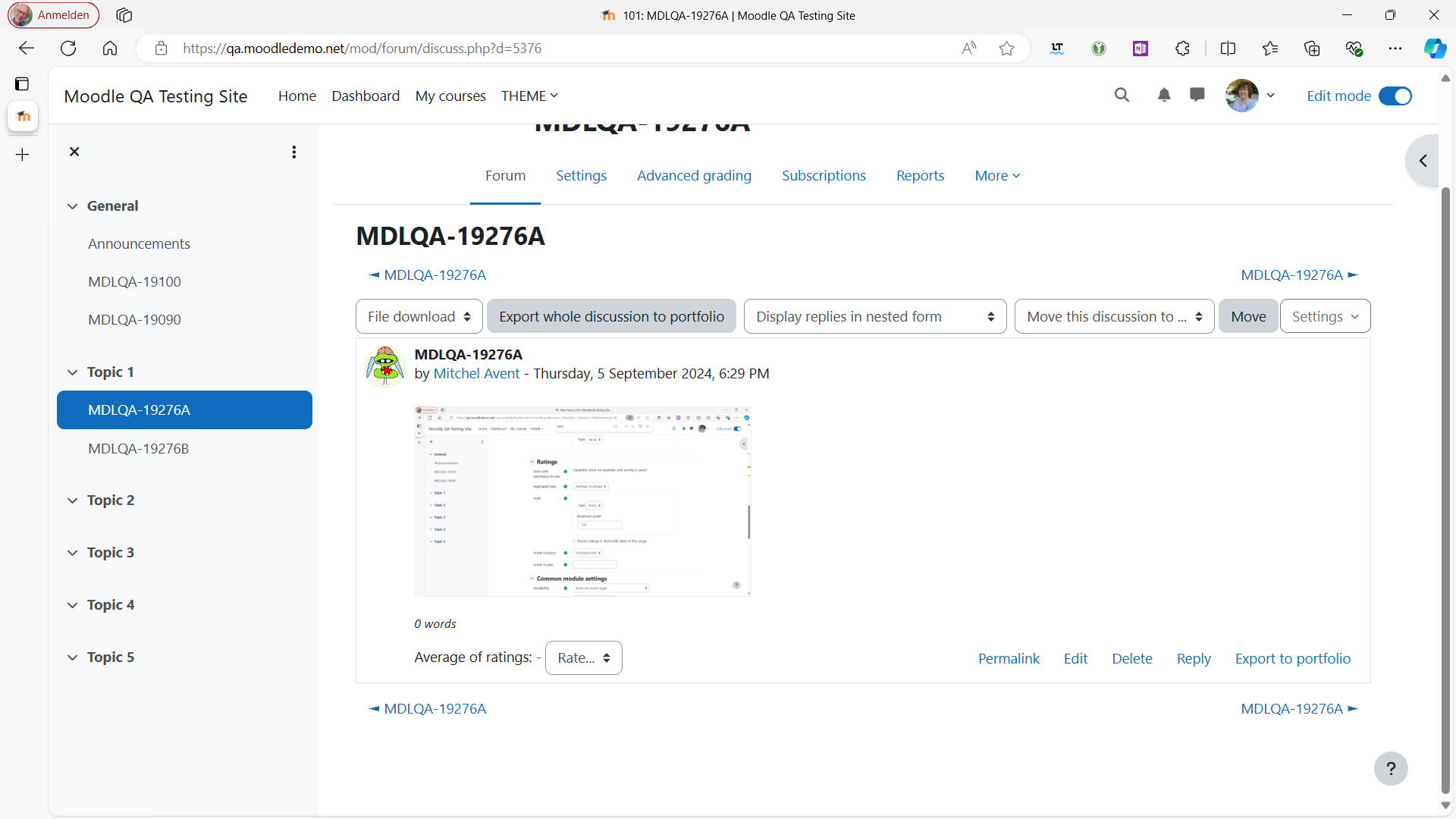Click the Moodle tab icon in vertical tabs

[23, 116]
